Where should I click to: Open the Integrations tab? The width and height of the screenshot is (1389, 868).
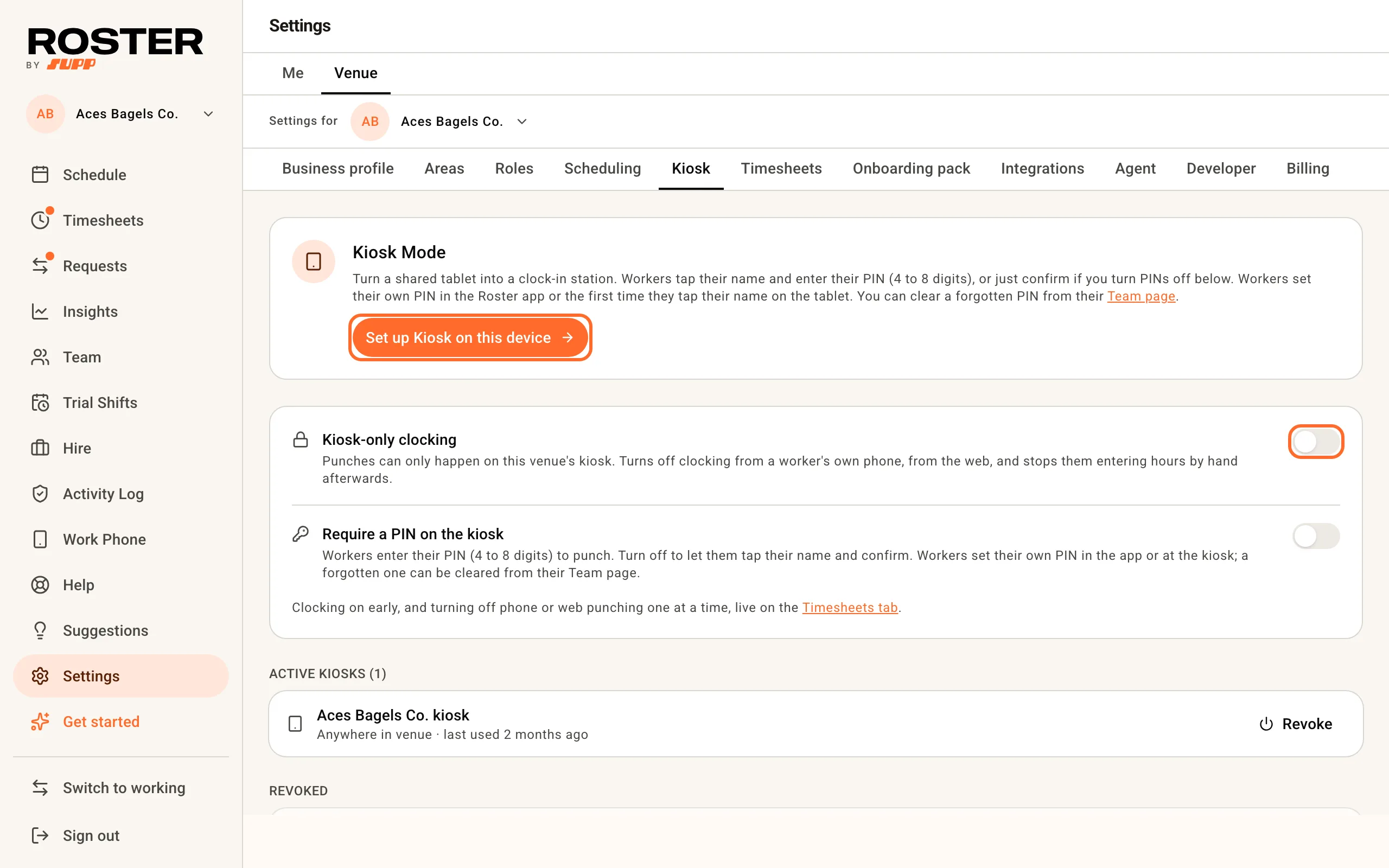[1042, 168]
